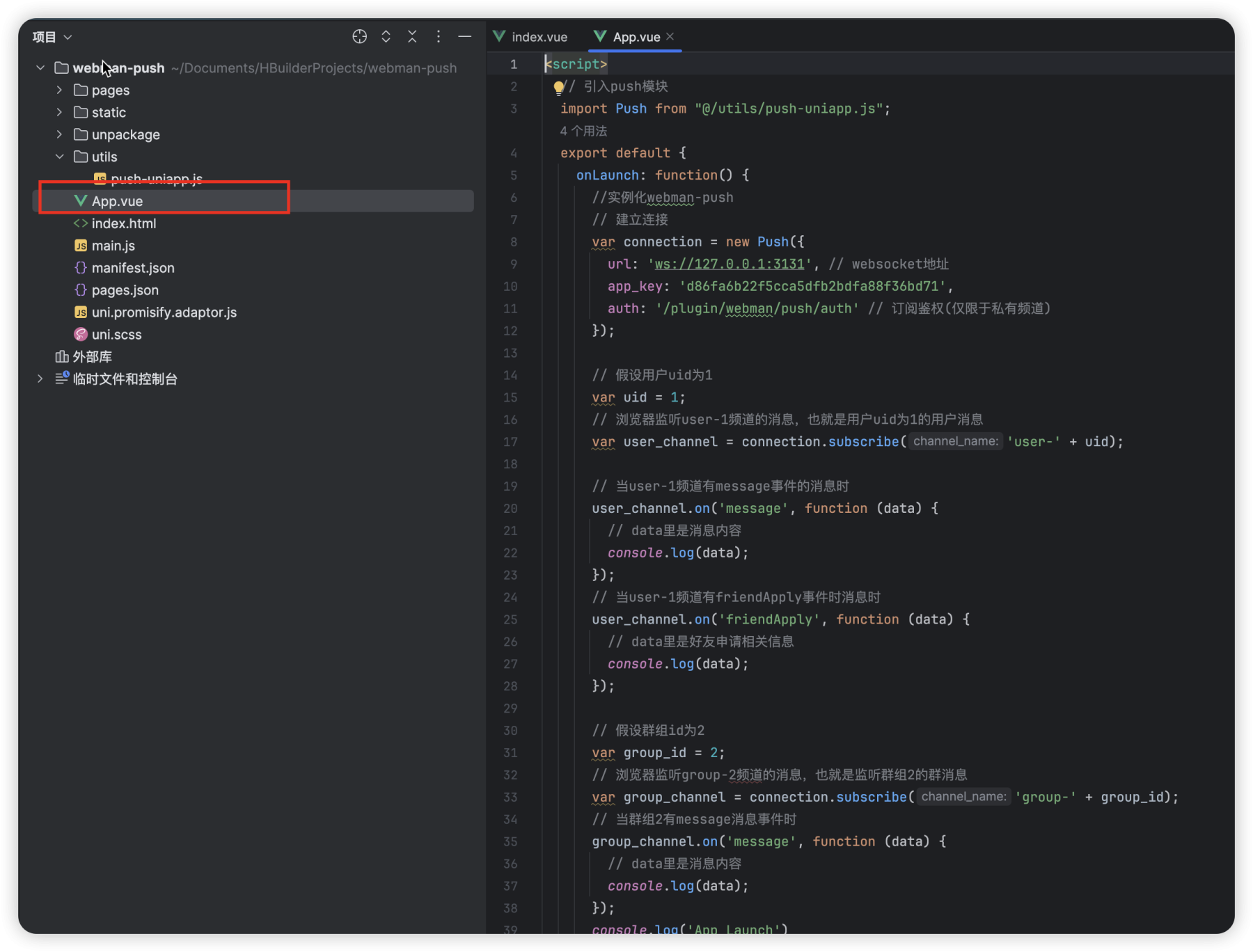Click the ws://127.0.0.1:3131 URL link
1253x952 pixels.
click(730, 264)
